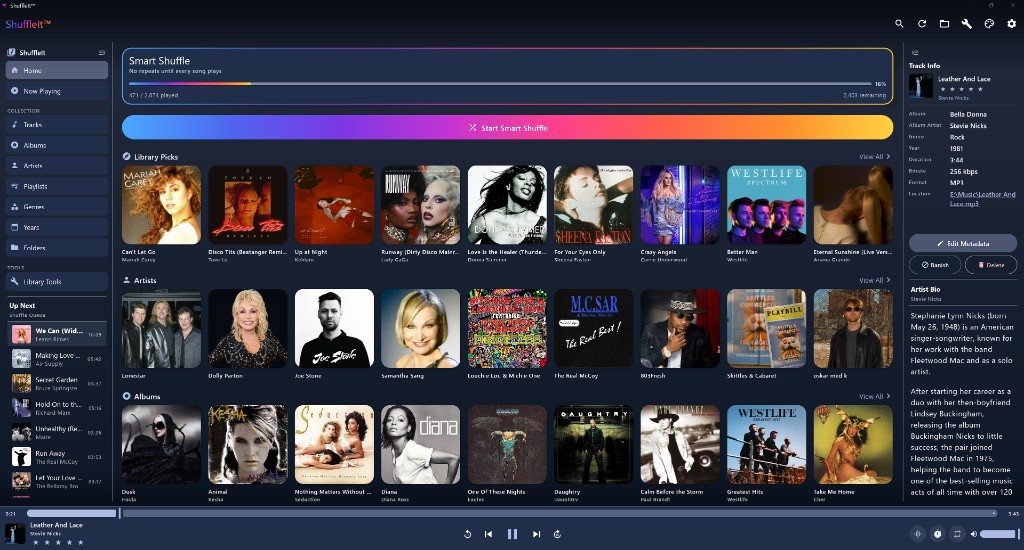This screenshot has width=1024, height=550.
Task: Open the settings gear icon
Action: coord(1012,24)
